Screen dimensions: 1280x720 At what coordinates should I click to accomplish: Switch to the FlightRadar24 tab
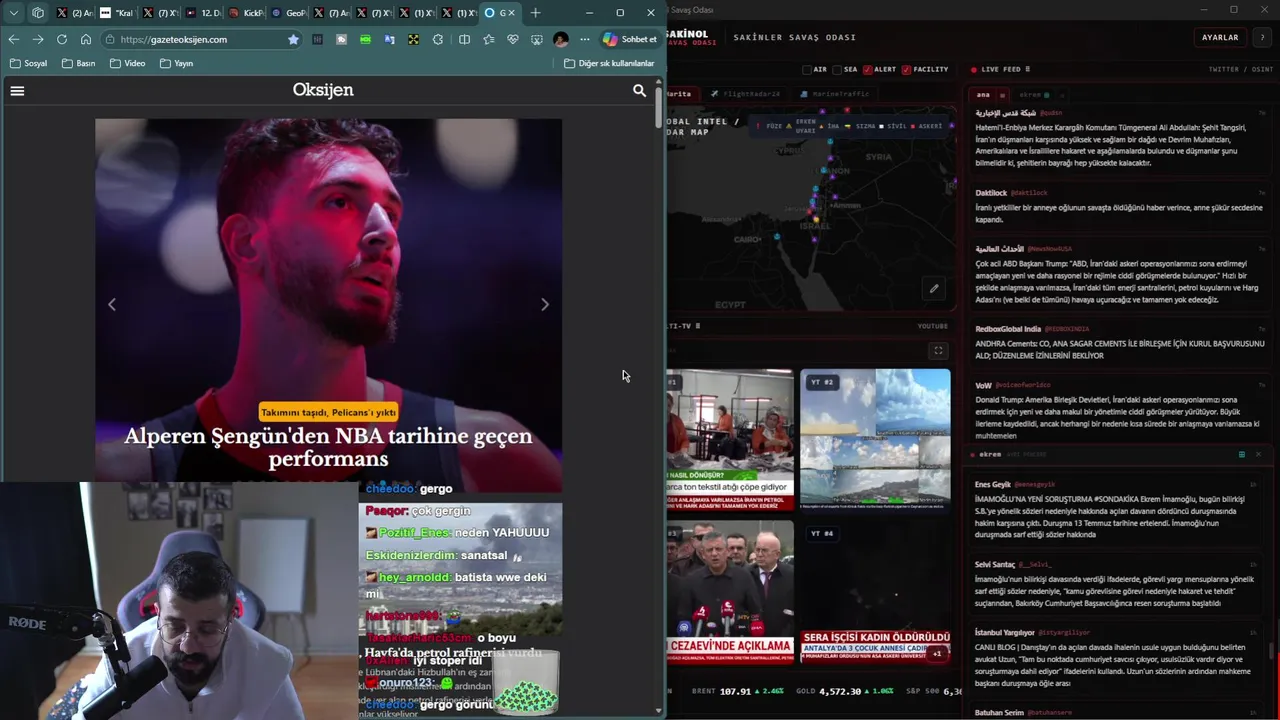pos(745,94)
